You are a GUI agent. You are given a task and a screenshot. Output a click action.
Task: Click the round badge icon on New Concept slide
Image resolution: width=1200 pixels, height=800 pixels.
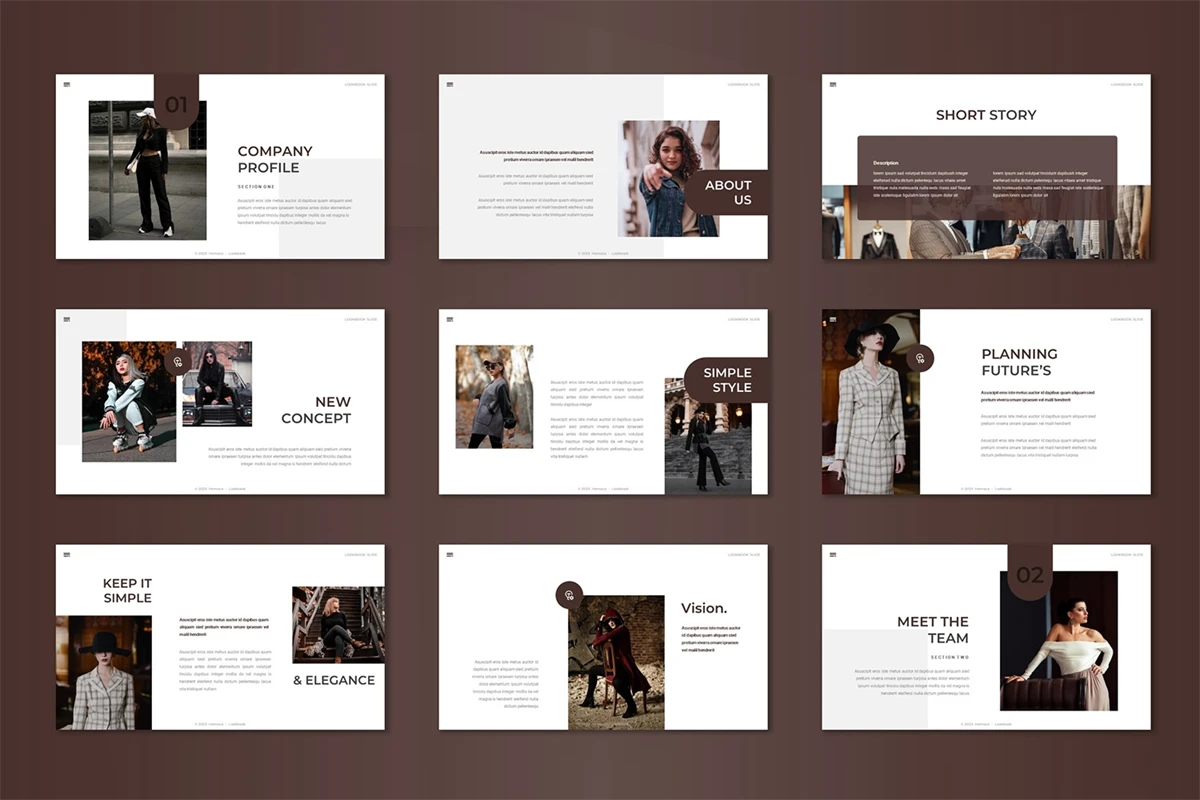pos(178,361)
